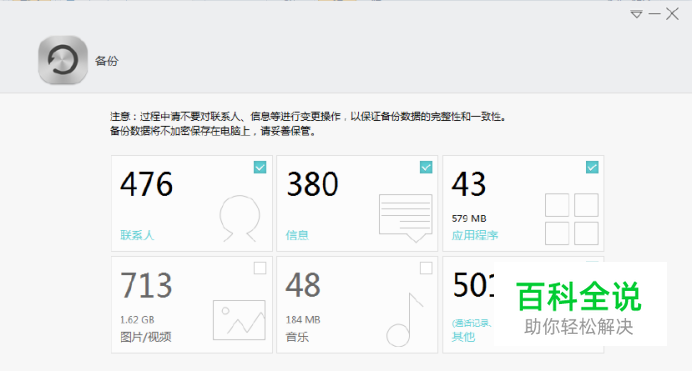The height and width of the screenshot is (371, 692).
Task: Close the backup window
Action: click(x=672, y=14)
